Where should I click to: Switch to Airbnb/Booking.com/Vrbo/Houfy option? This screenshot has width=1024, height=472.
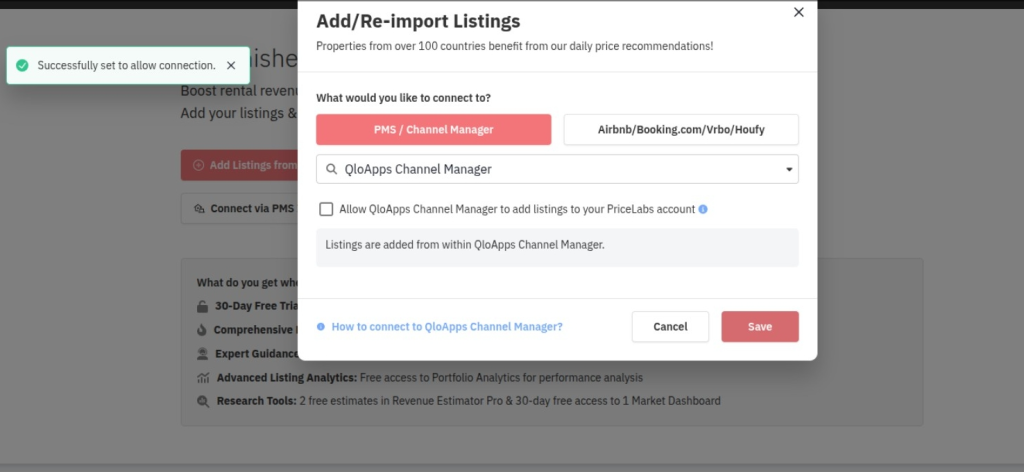coord(681,130)
